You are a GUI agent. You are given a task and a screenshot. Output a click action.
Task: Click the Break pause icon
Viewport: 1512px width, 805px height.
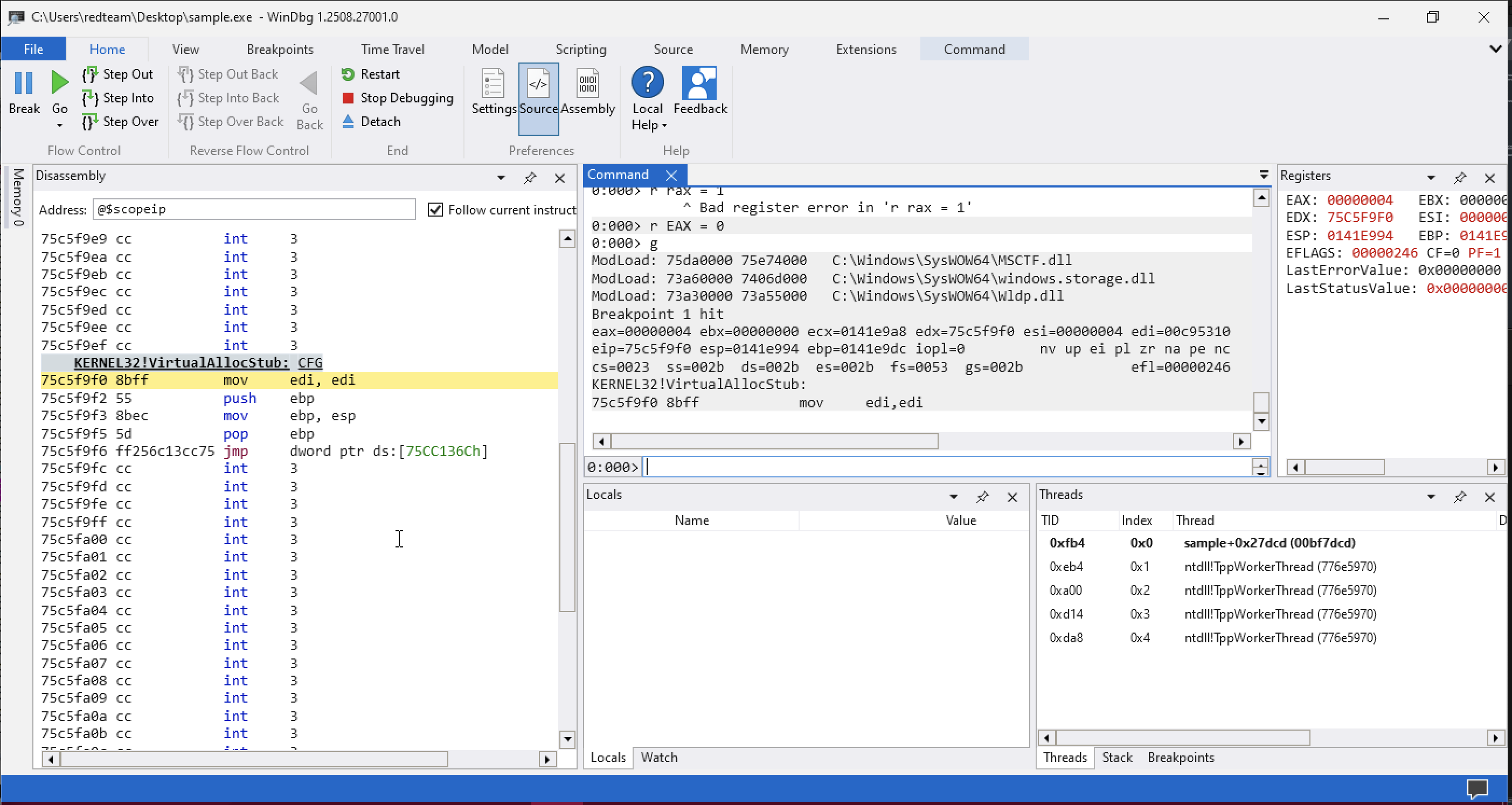click(24, 83)
